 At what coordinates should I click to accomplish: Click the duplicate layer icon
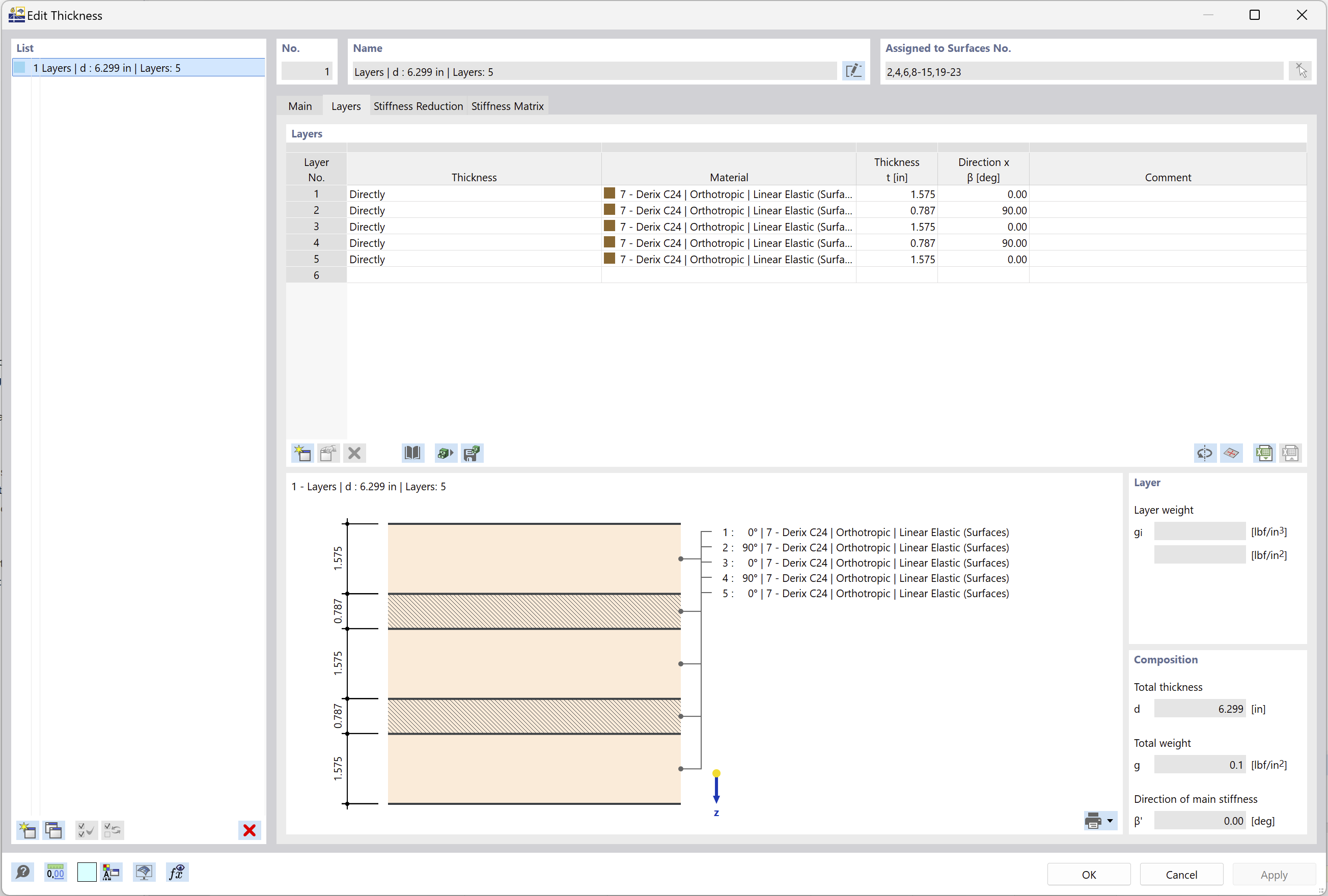click(x=327, y=453)
